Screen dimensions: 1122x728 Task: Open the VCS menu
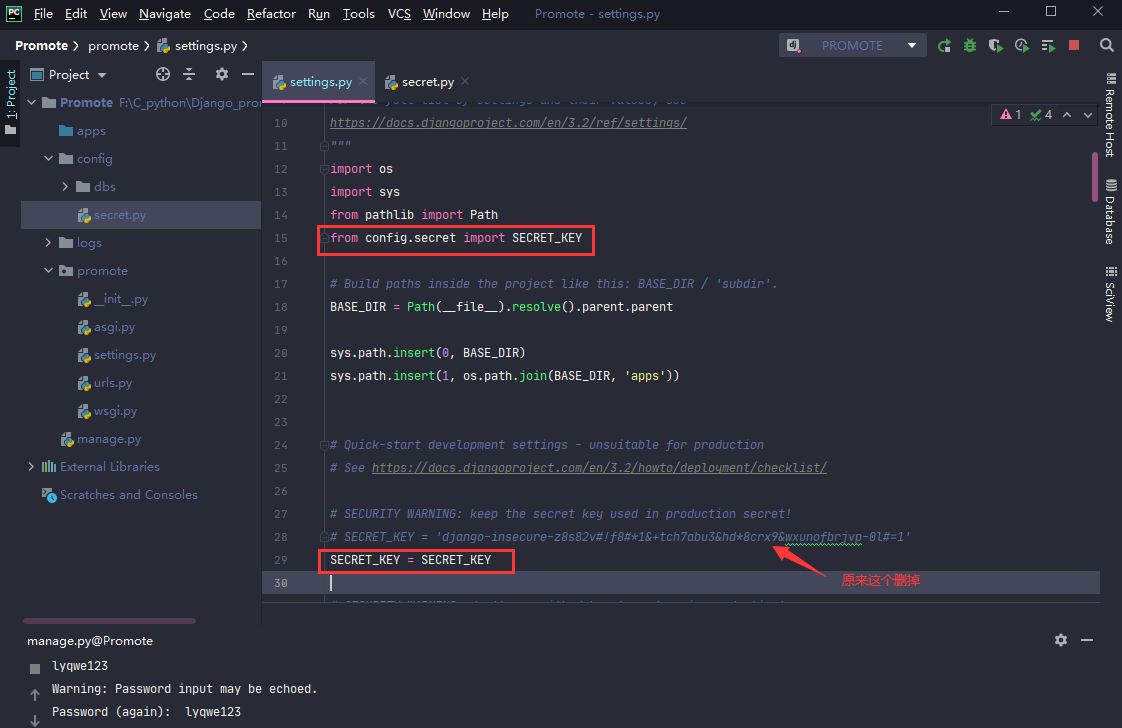[399, 14]
